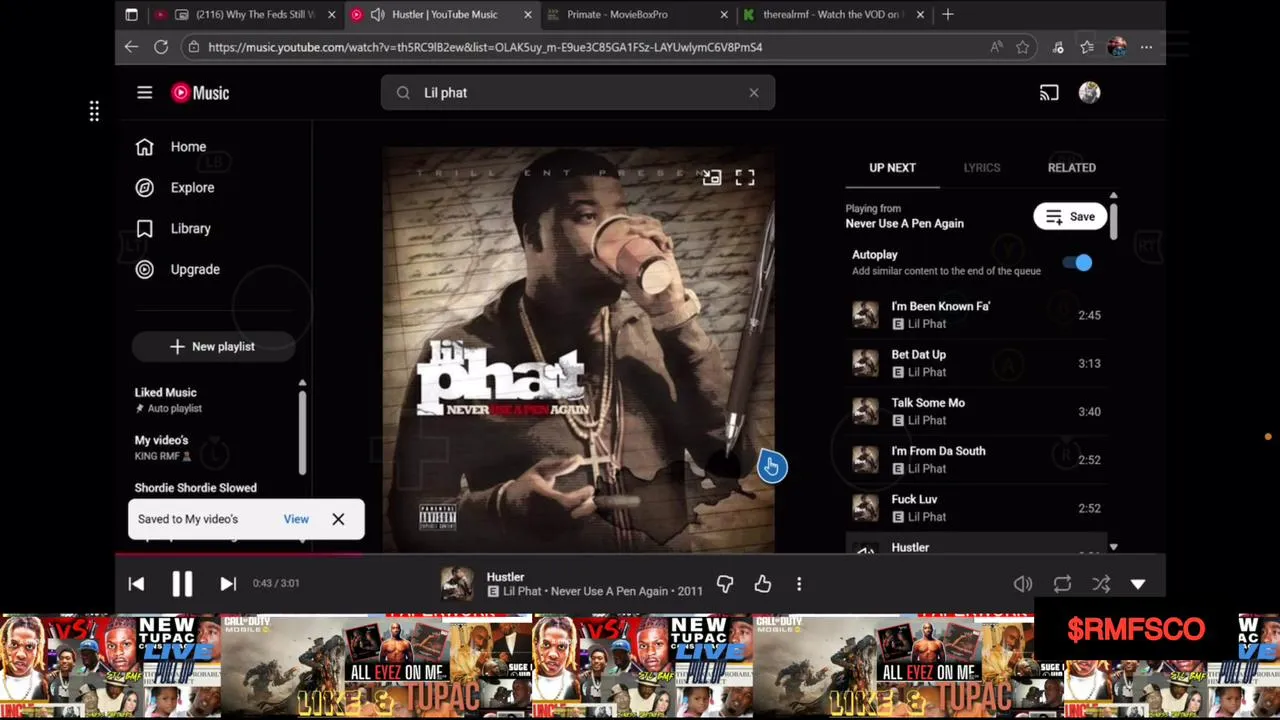Open browser settings ellipsis menu
The width and height of the screenshot is (1280, 720).
click(1147, 47)
